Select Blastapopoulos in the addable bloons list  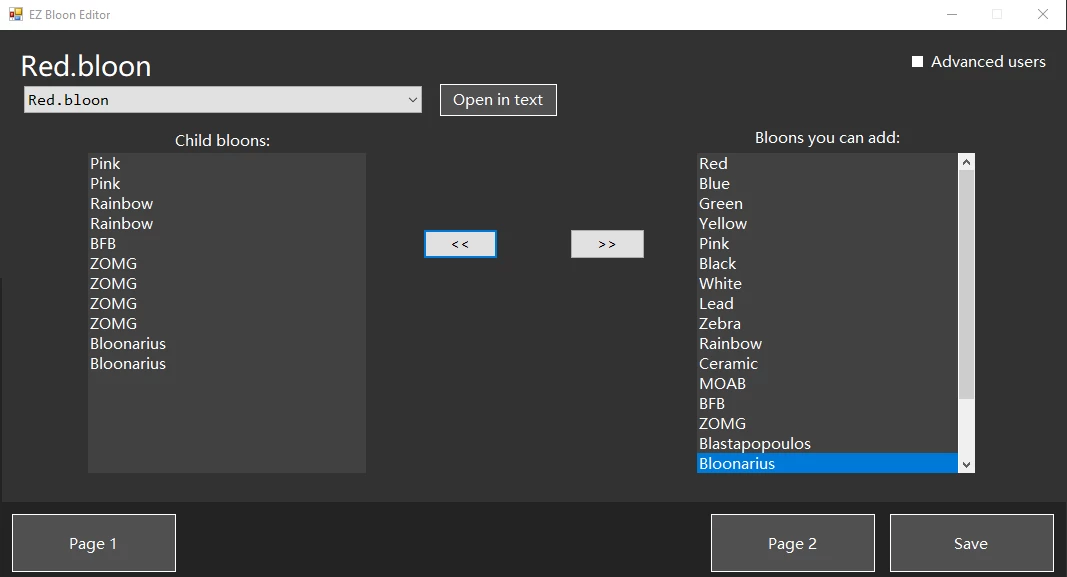coord(827,444)
